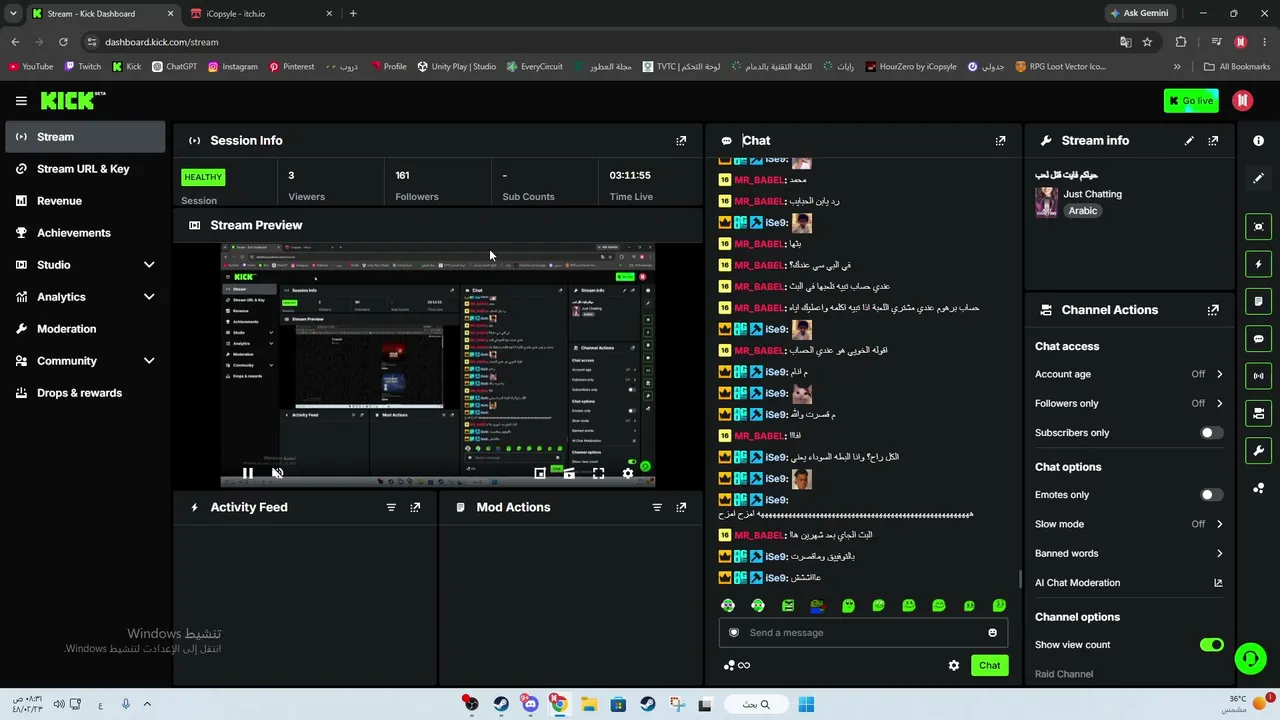Pause the stream preview playback
1280x720 pixels.
point(248,473)
